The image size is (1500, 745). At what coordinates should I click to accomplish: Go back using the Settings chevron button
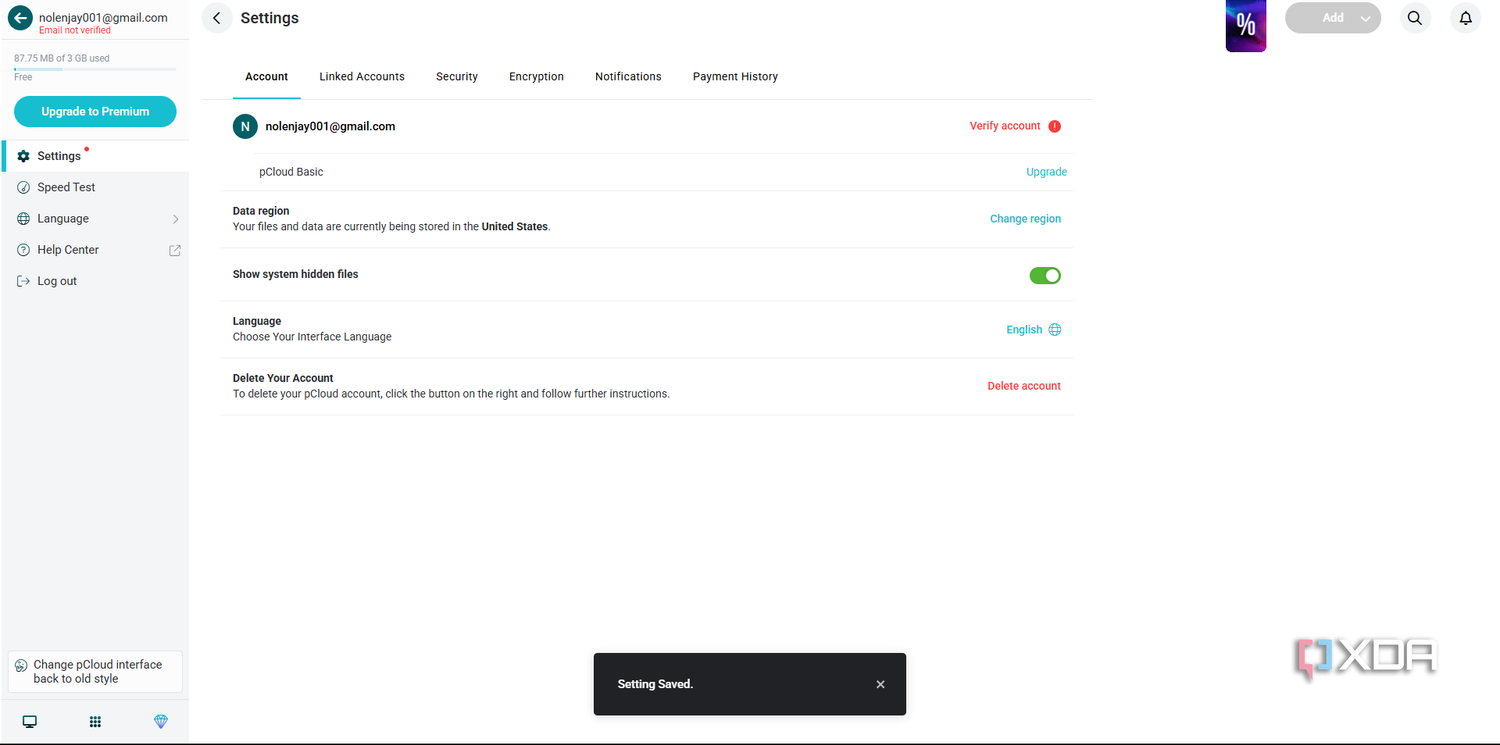[x=217, y=18]
